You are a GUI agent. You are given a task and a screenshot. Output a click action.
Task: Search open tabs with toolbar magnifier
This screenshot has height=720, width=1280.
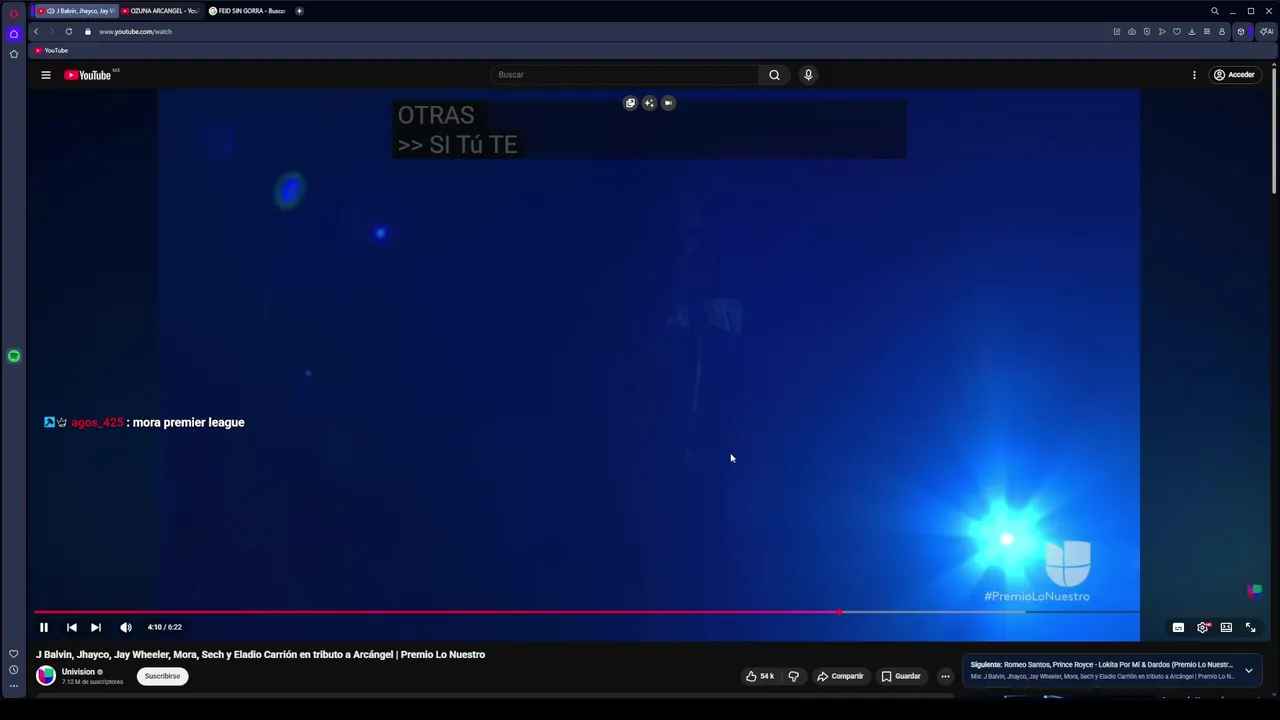1215,11
